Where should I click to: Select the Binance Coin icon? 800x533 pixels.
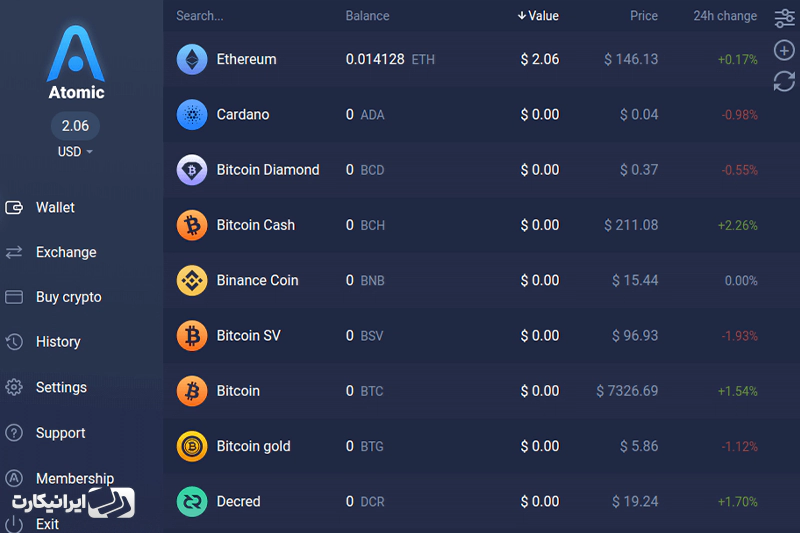(192, 281)
